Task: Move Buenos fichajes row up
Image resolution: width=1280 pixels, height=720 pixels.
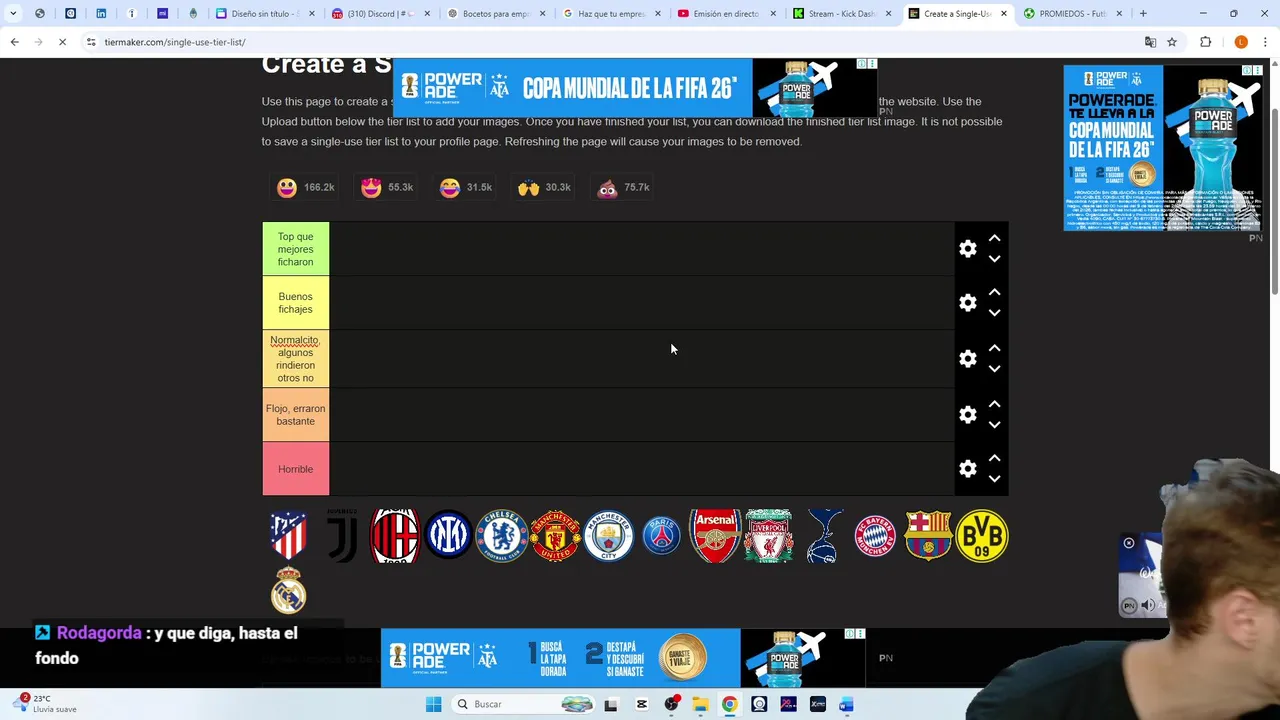Action: [x=994, y=293]
